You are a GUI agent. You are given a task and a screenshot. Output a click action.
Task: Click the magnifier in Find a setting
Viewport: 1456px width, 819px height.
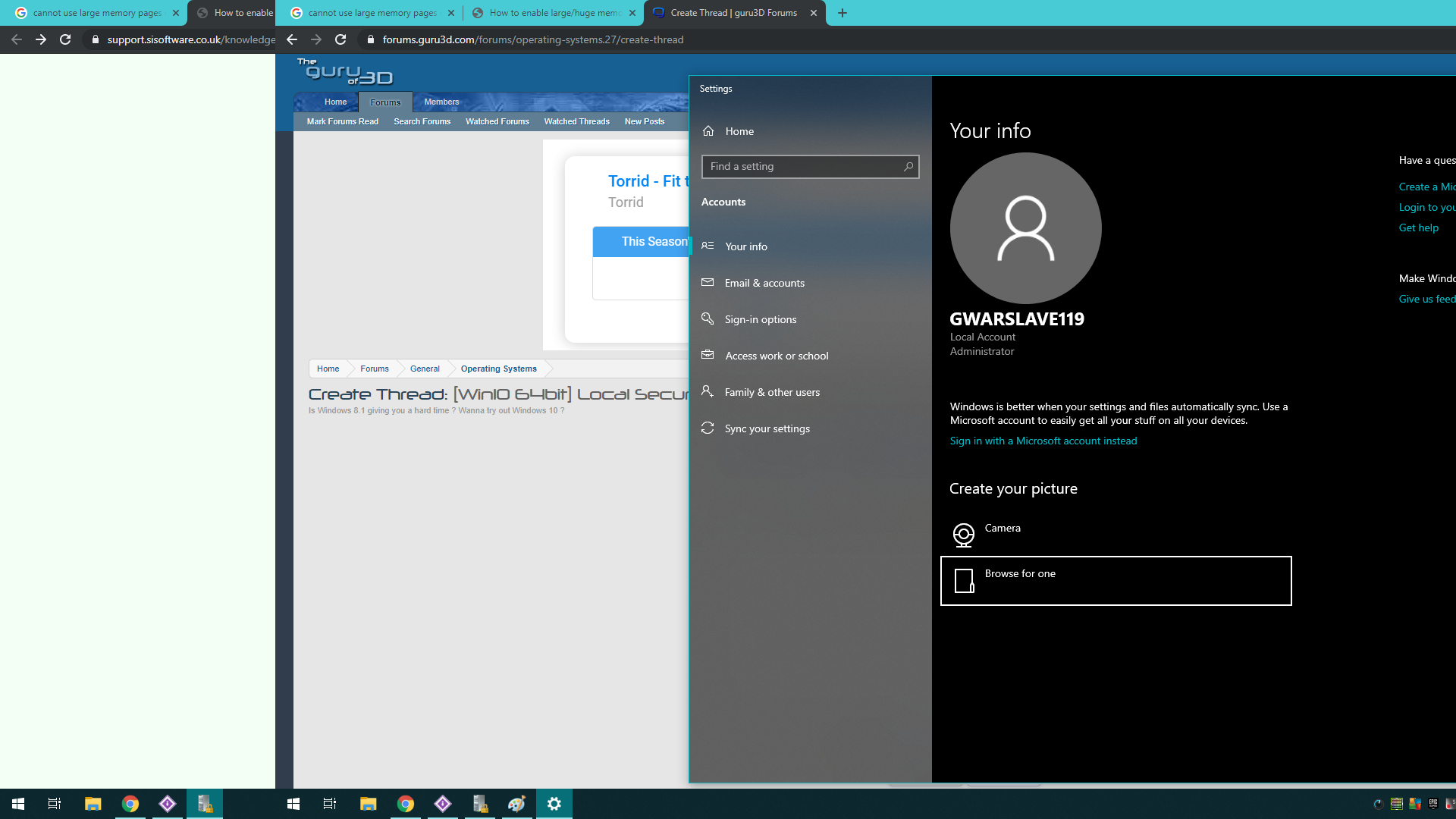click(908, 167)
